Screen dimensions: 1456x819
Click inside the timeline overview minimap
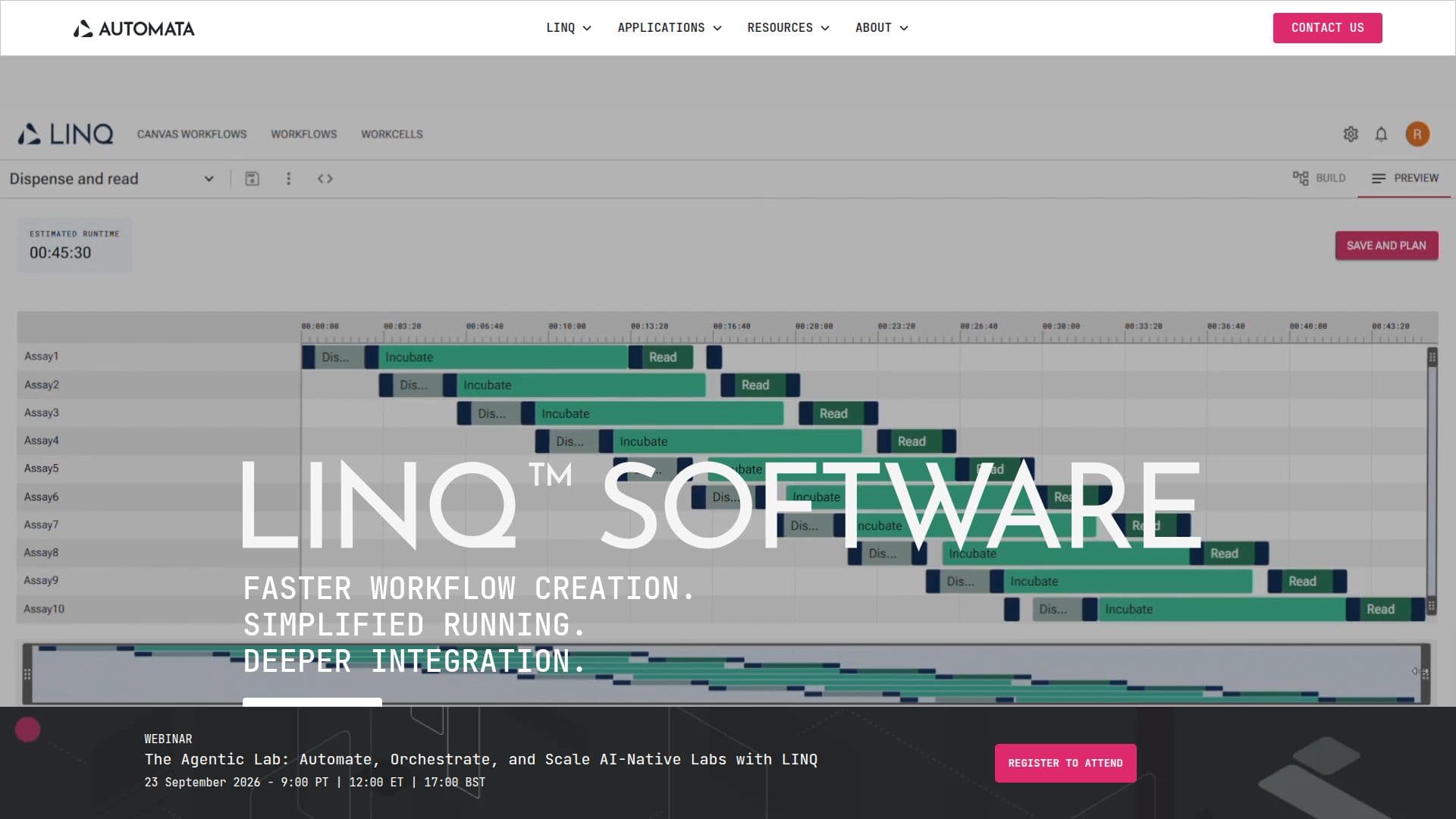point(726,673)
